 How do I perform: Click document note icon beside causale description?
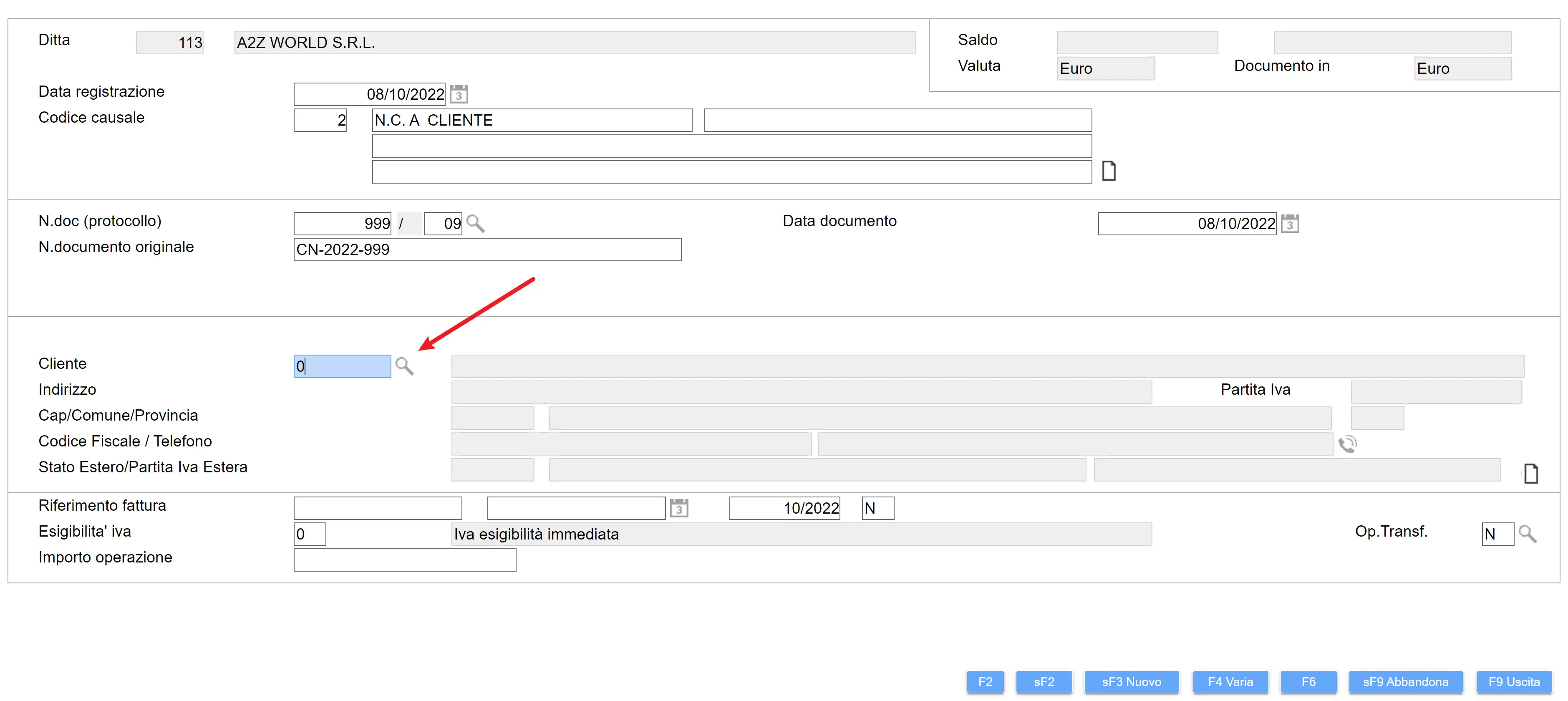1109,171
